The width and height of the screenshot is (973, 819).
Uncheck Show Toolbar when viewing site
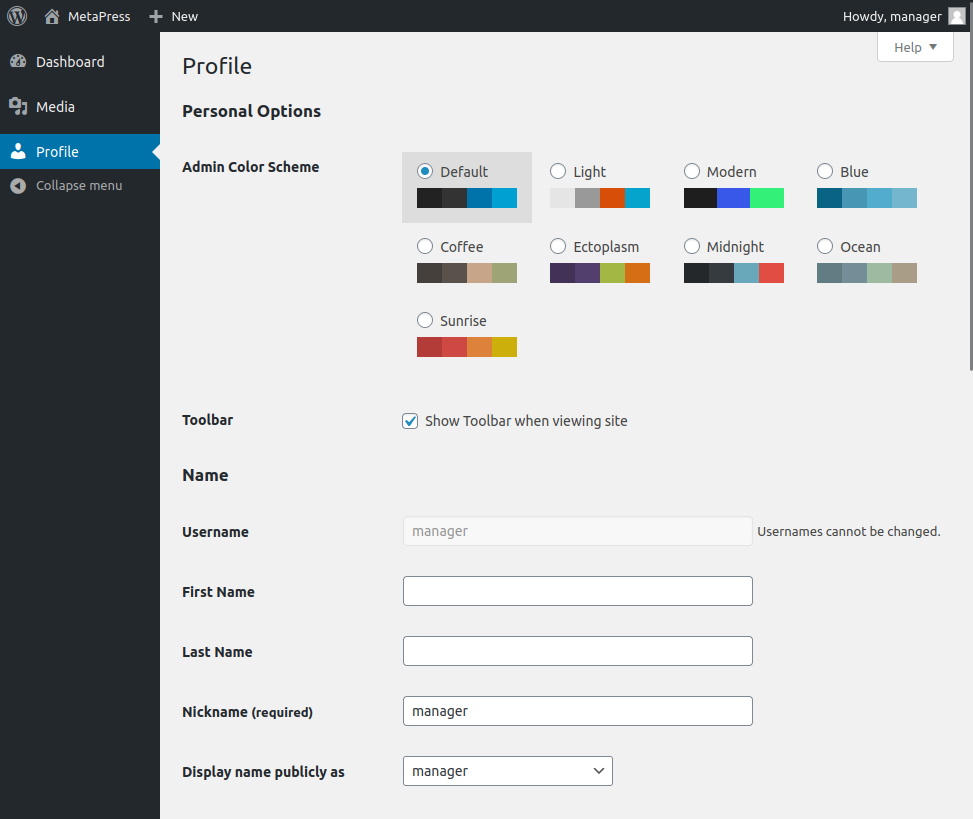[x=410, y=421]
